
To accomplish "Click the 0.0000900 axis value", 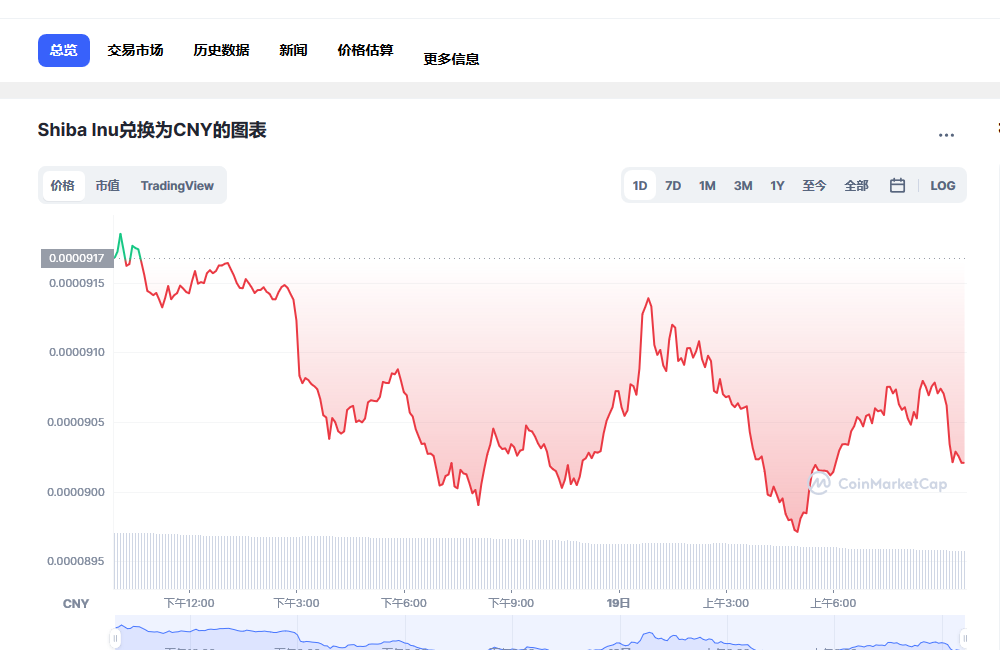I will 76,492.
